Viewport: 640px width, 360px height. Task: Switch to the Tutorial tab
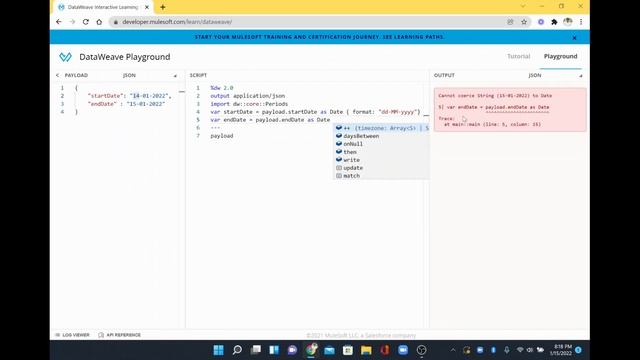(518, 56)
